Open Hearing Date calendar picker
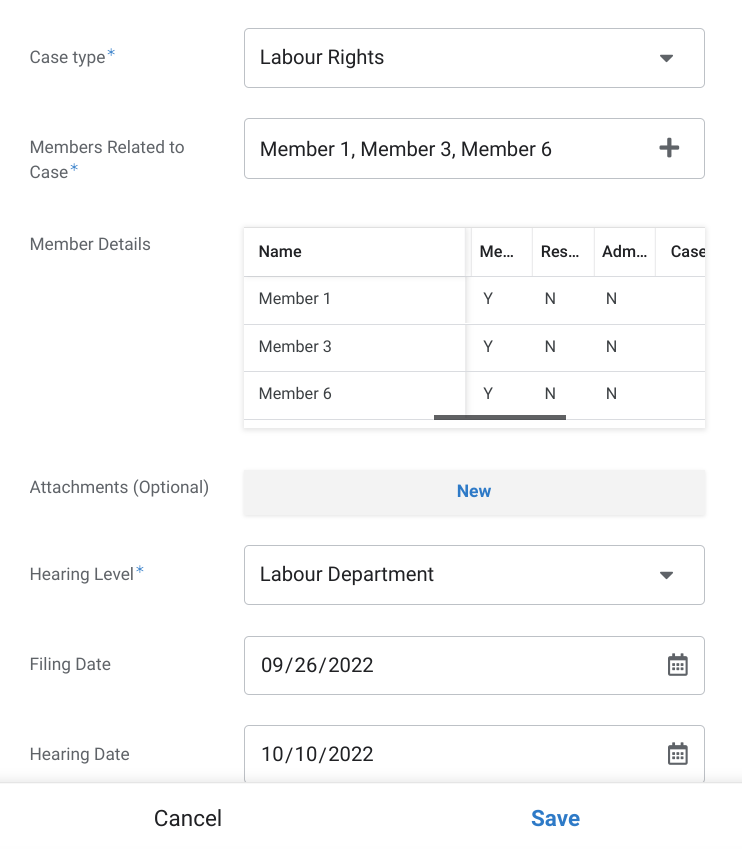The image size is (742, 849). coord(678,754)
